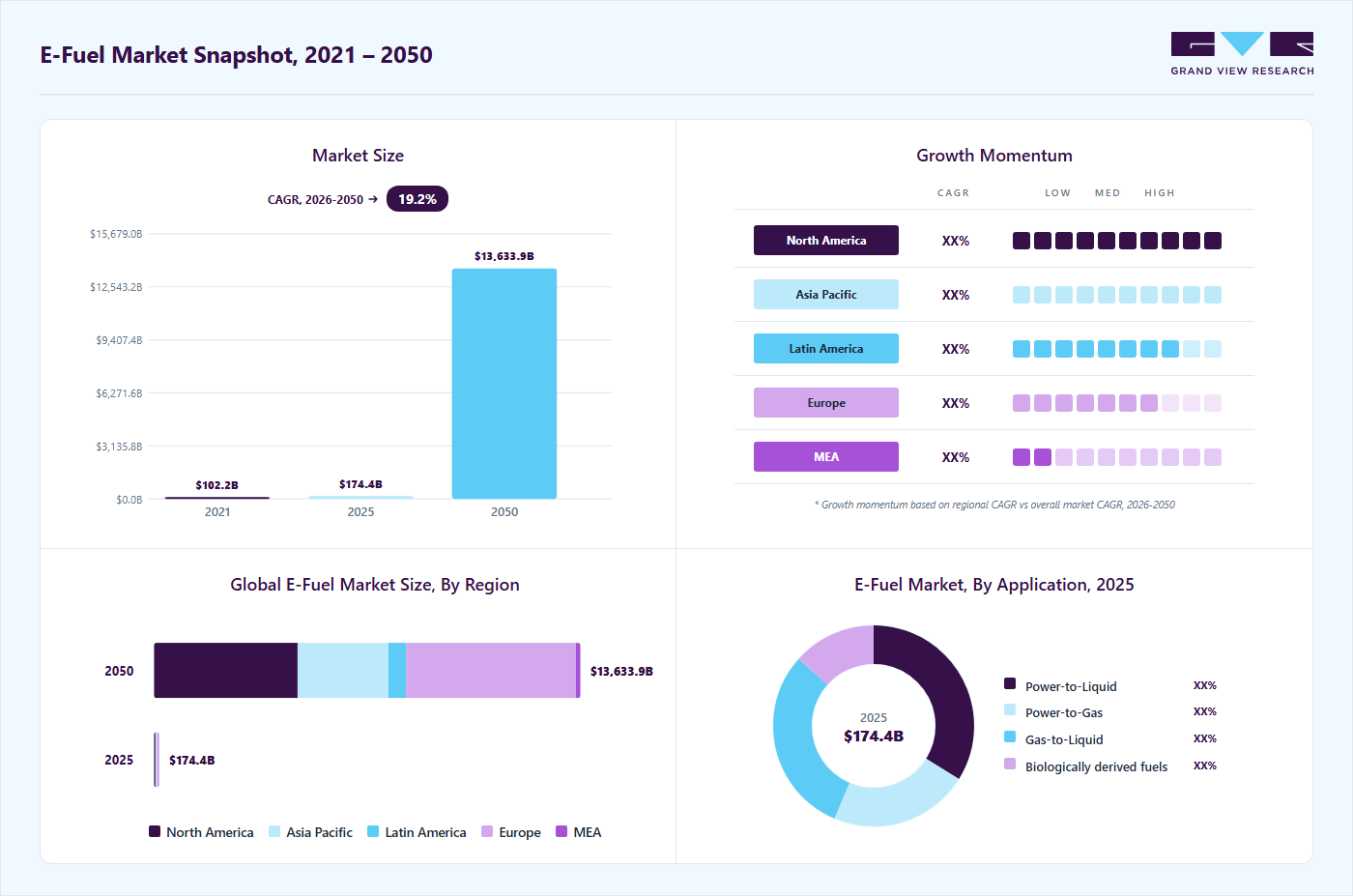This screenshot has height=896, width=1353.
Task: Click Europe legend swatch in region chart
Action: click(x=487, y=831)
